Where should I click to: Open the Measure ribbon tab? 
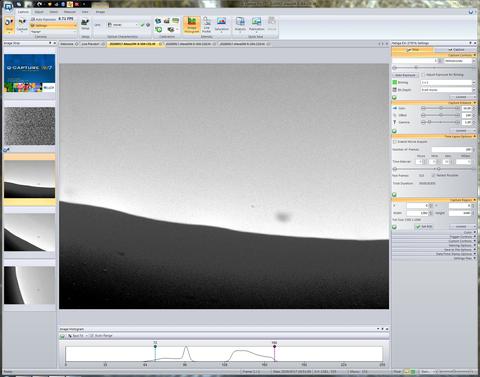70,12
